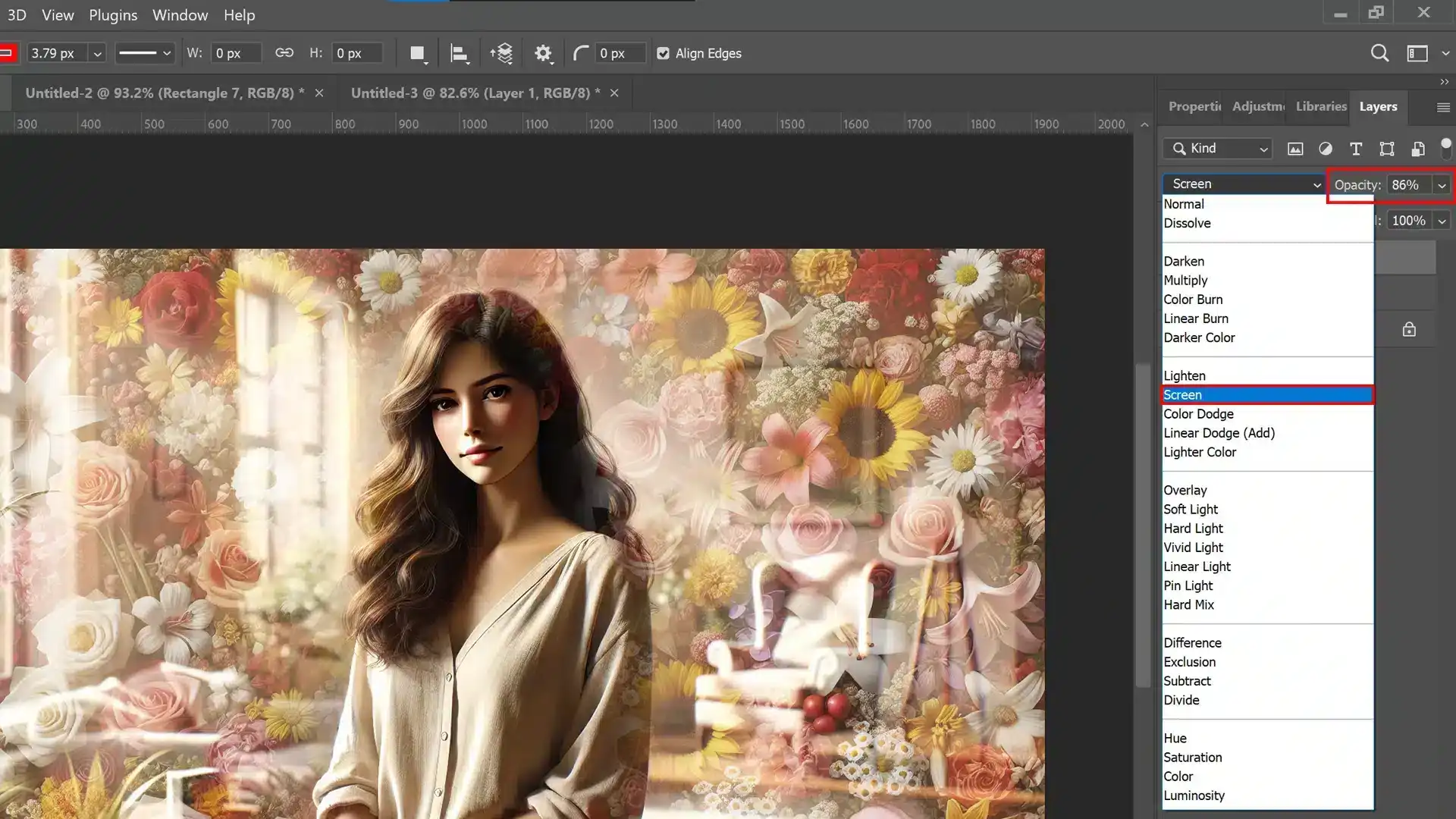
Task: Filter layers by smart object icon
Action: point(1417,149)
